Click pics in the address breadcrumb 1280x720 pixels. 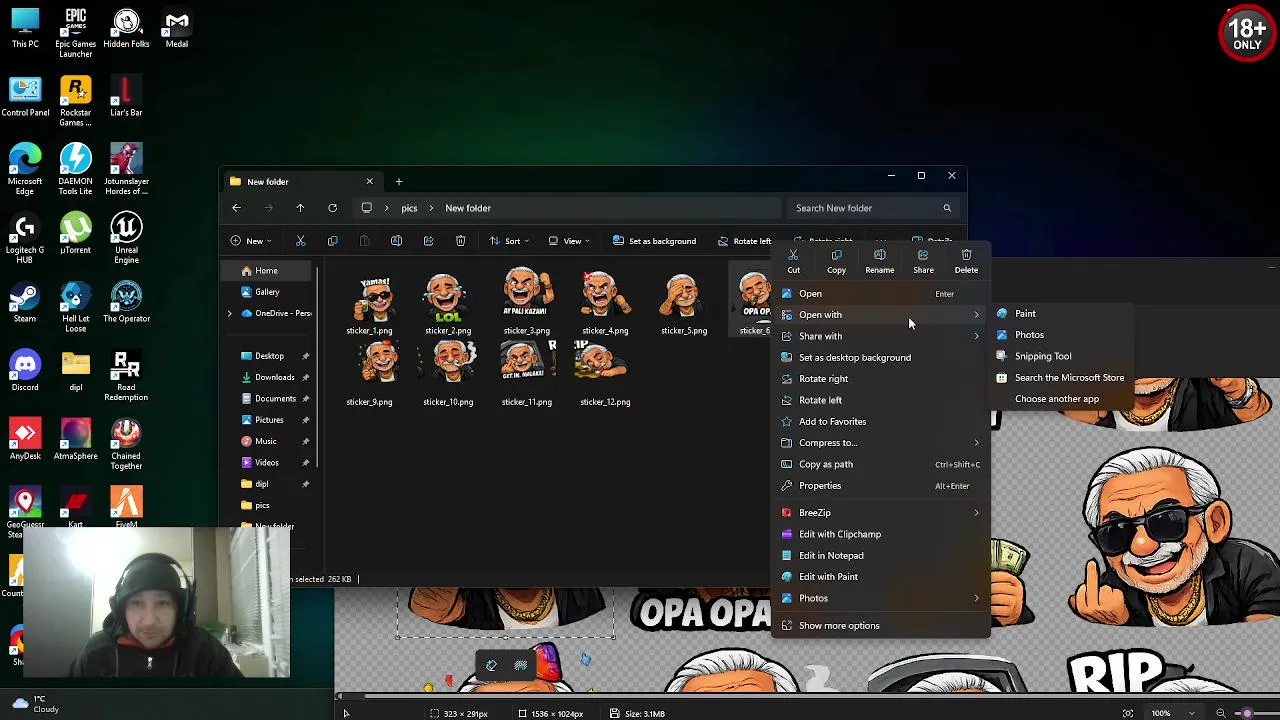point(409,208)
